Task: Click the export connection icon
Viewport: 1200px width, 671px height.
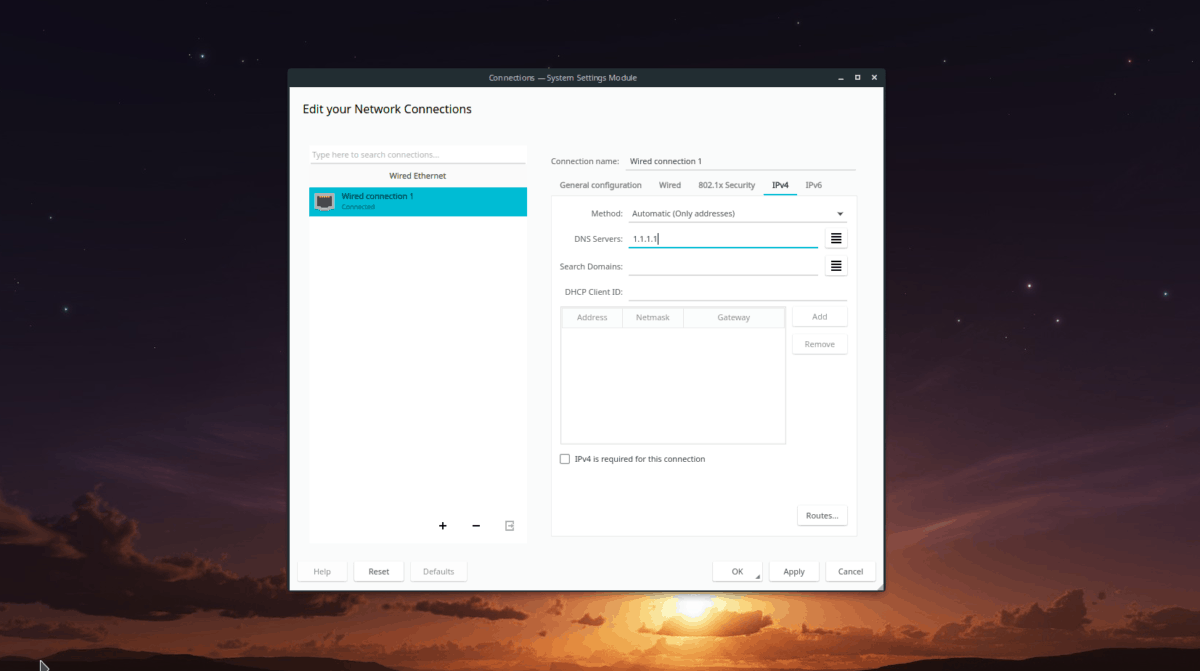Action: pos(509,526)
